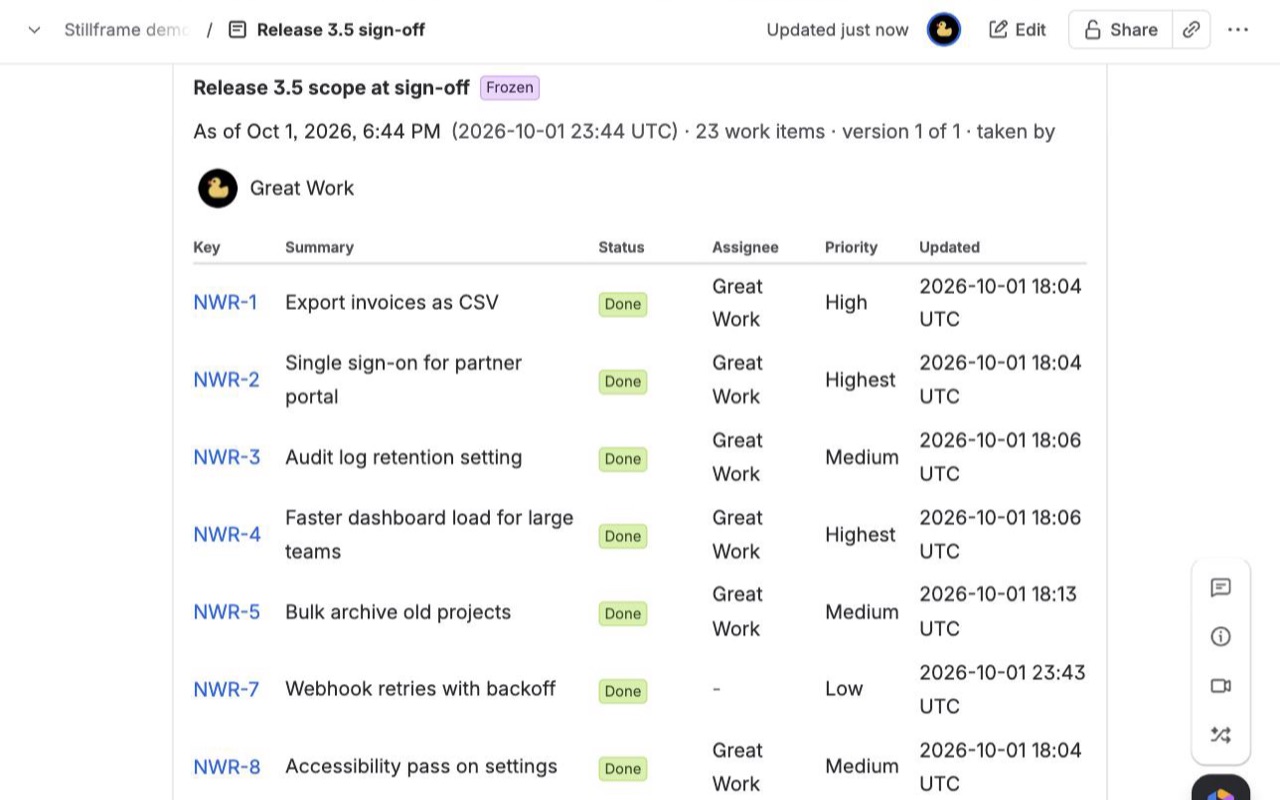1280x800 pixels.
Task: Open the more actions ellipsis menu
Action: click(x=1238, y=30)
